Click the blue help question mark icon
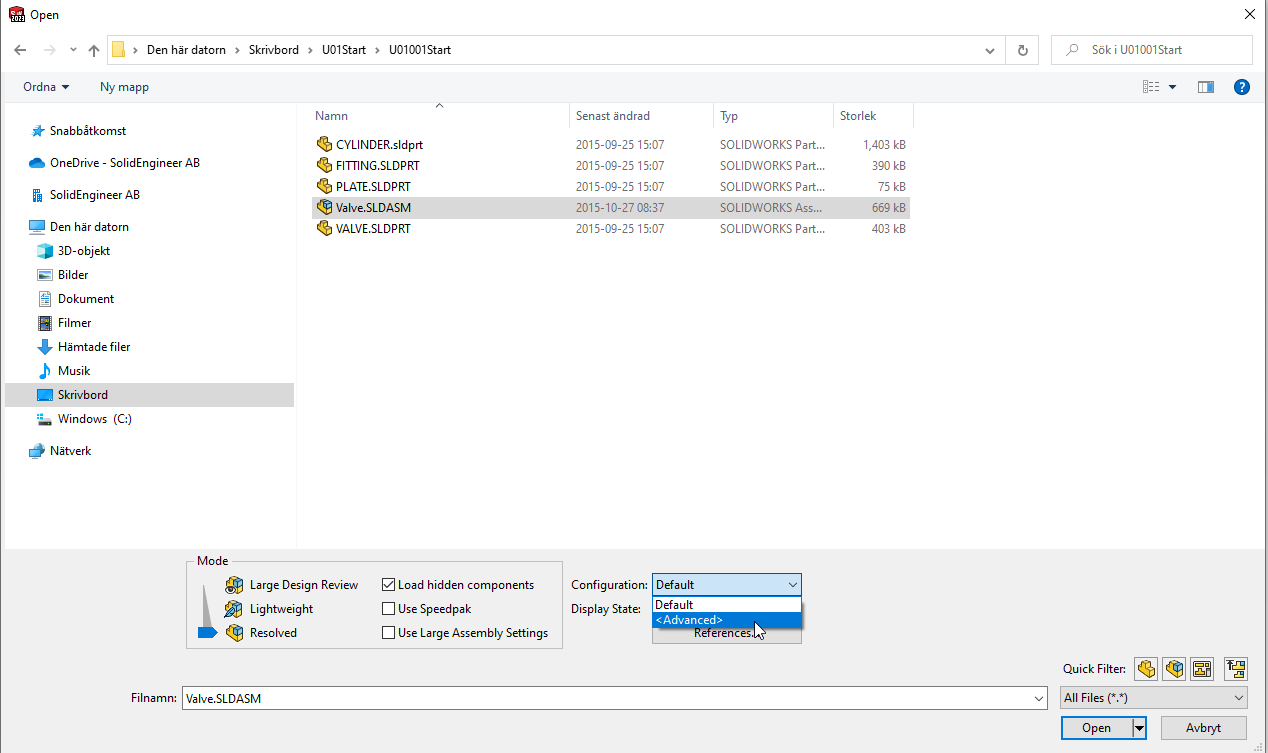1268x753 pixels. [x=1242, y=87]
